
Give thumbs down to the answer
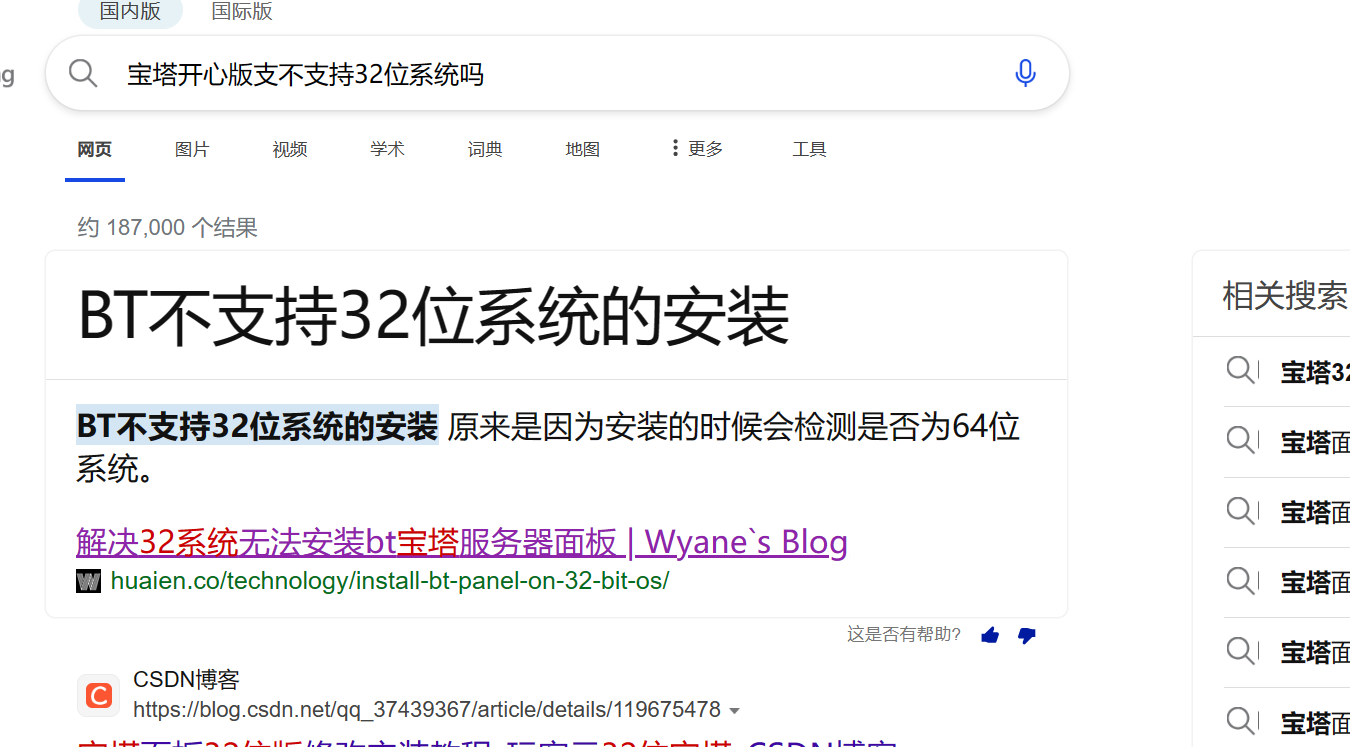pyautogui.click(x=1026, y=635)
